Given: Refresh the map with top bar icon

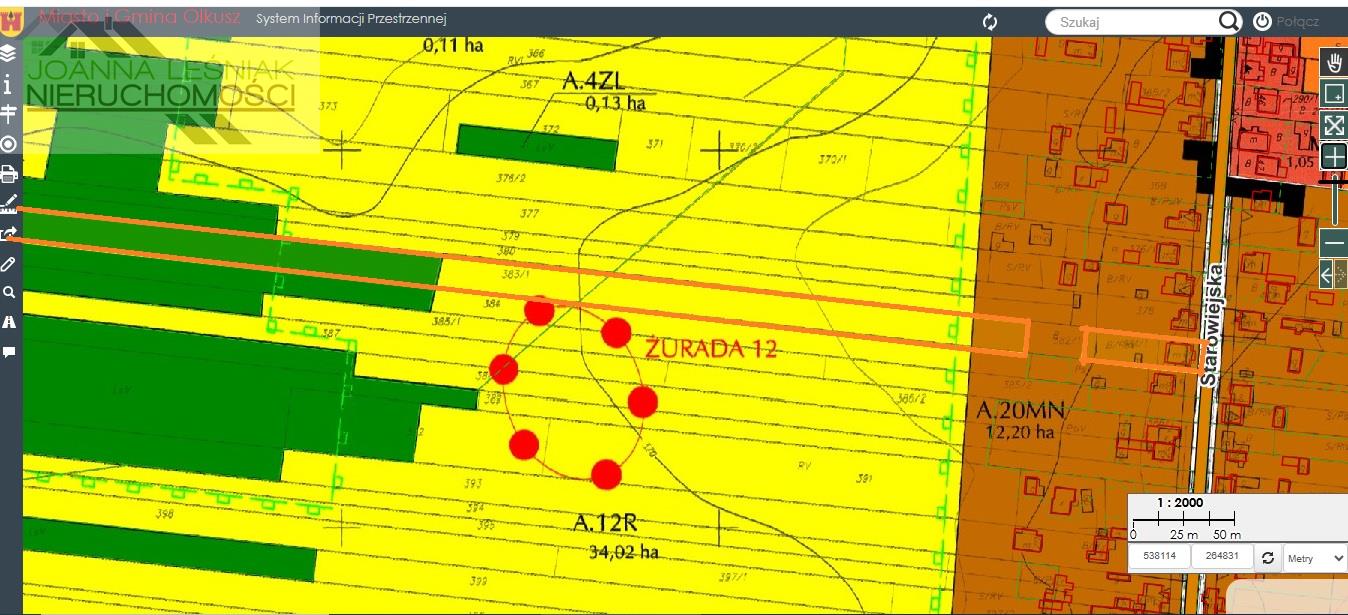Looking at the screenshot, I should pos(990,21).
